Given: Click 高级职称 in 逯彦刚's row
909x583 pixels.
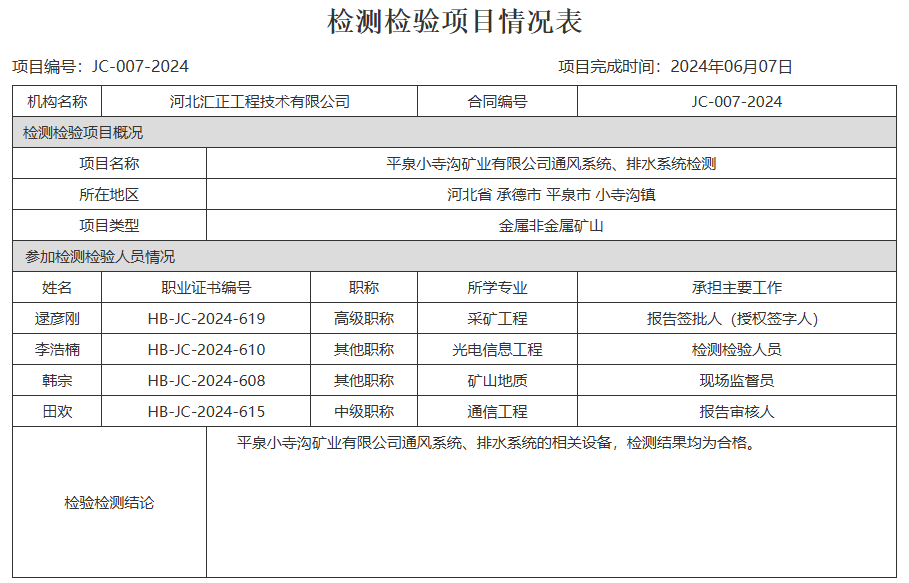Looking at the screenshot, I should point(364,318).
